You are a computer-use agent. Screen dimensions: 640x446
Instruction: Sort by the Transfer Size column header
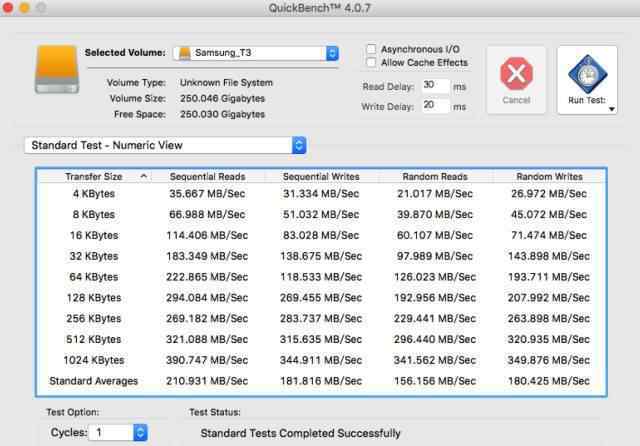pyautogui.click(x=94, y=176)
